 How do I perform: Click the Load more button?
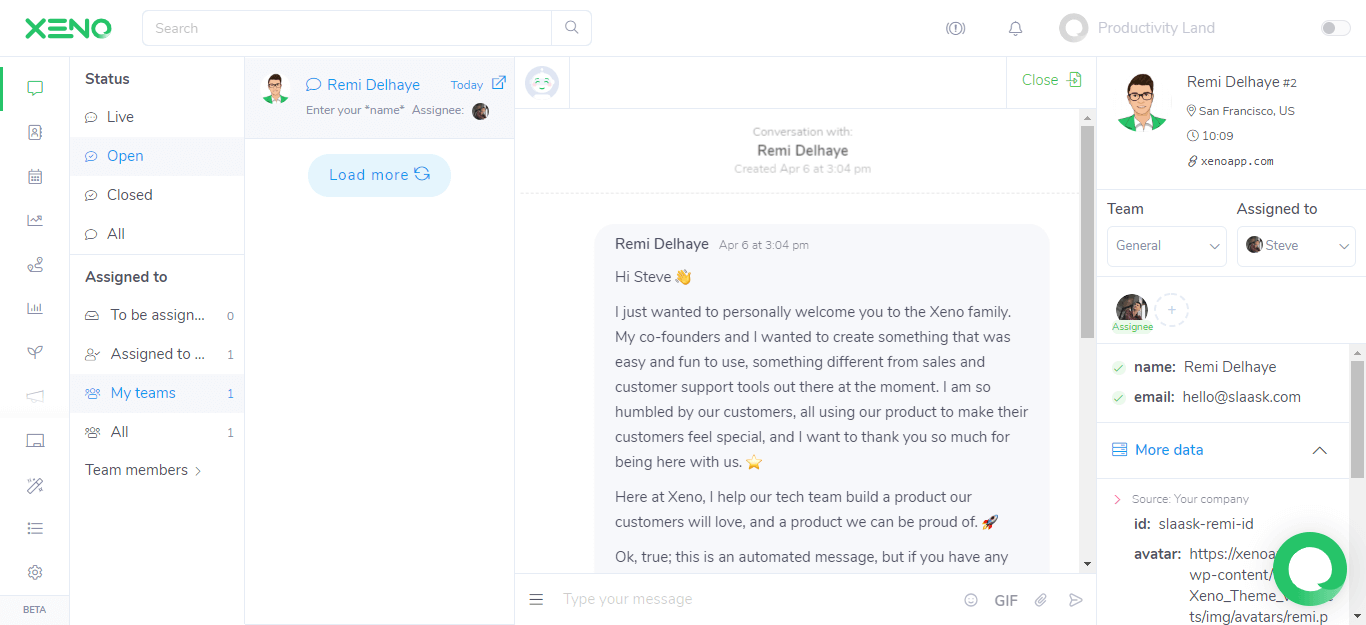click(x=379, y=175)
